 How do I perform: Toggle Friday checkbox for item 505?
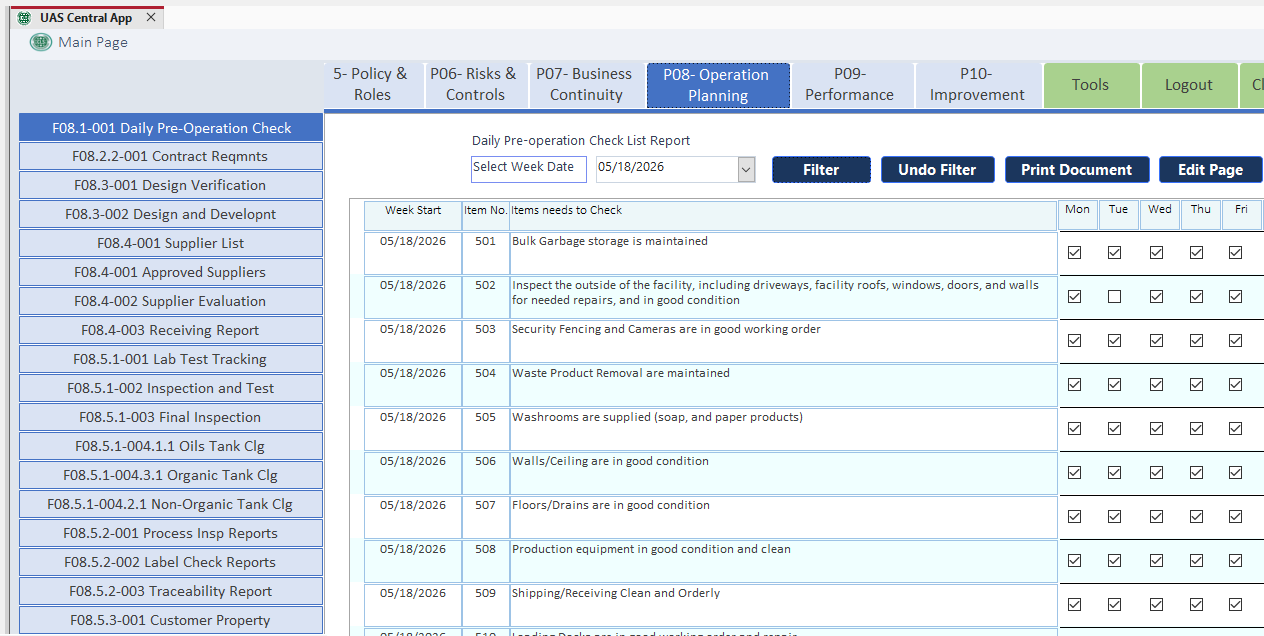[x=1235, y=429]
